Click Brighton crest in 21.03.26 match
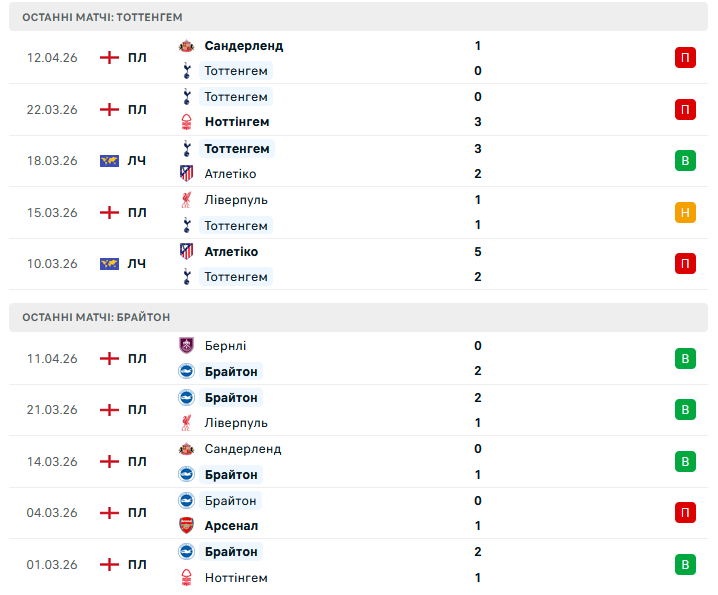This screenshot has width=718, height=595. (x=186, y=397)
